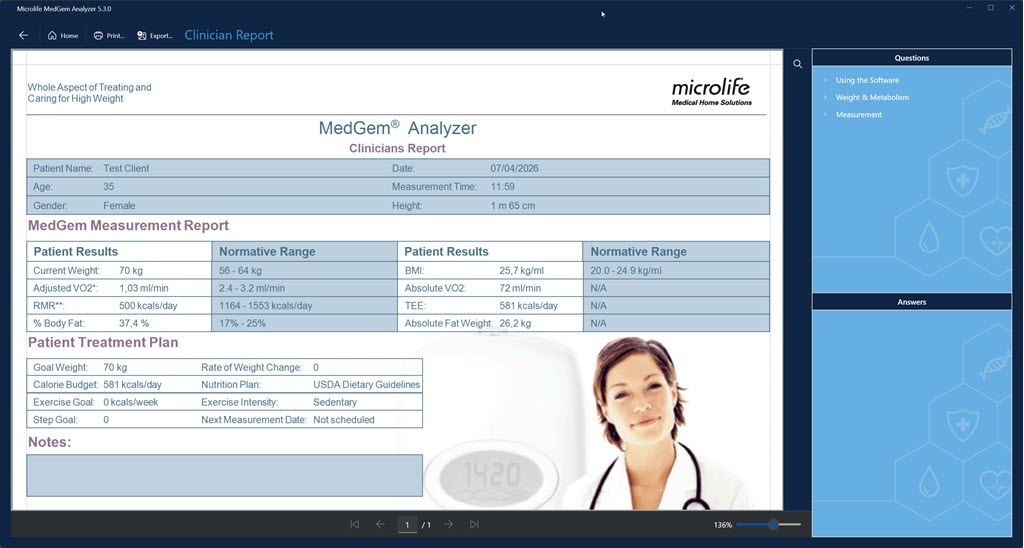1024x548 pixels.
Task: Select the date 07/04/2026
Action: point(515,169)
